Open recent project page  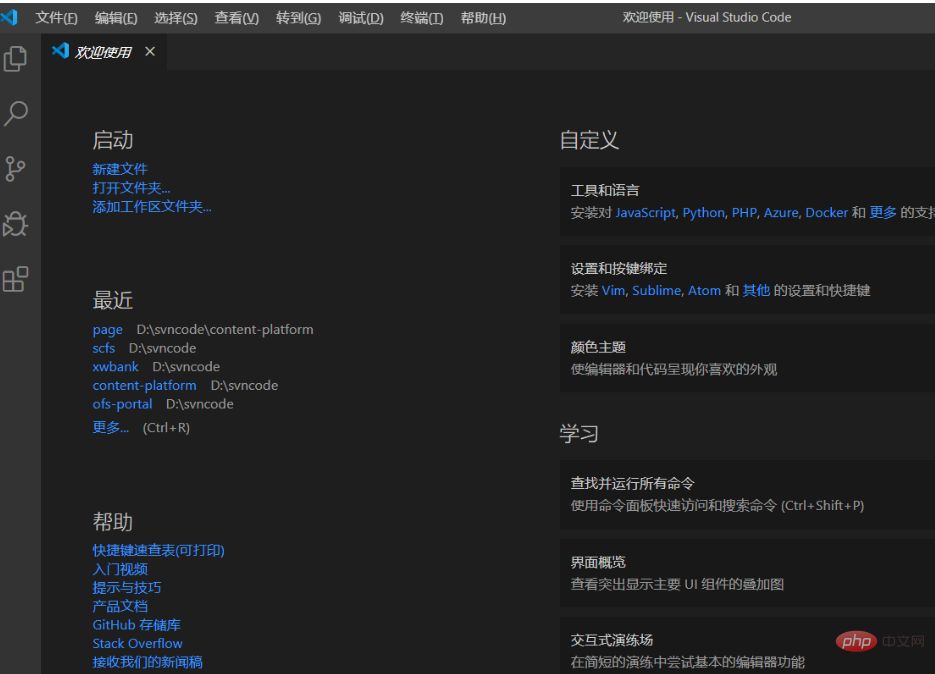pyautogui.click(x=107, y=329)
